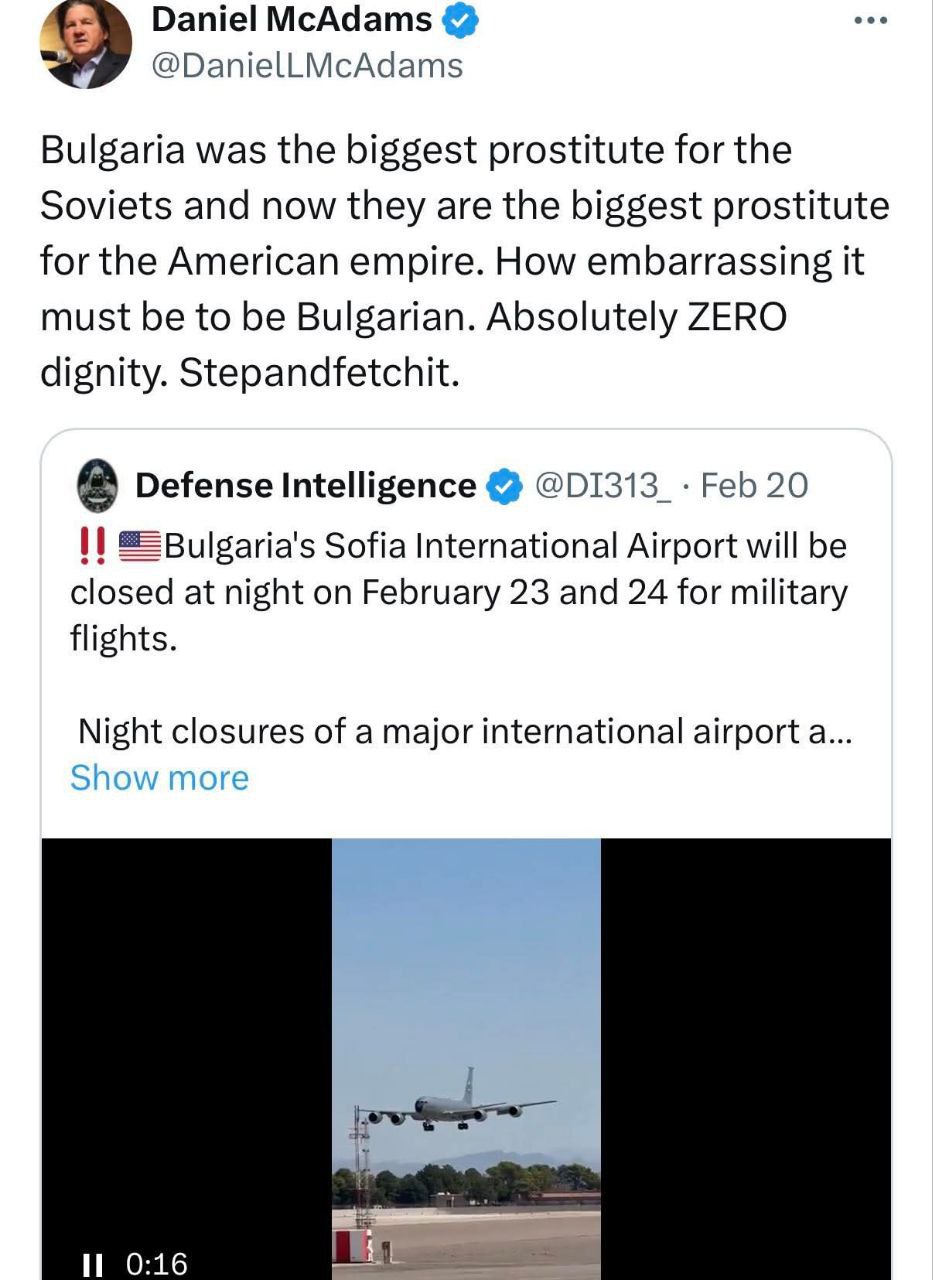
Task: Click the Daniel McAdams display name
Action: (x=291, y=18)
